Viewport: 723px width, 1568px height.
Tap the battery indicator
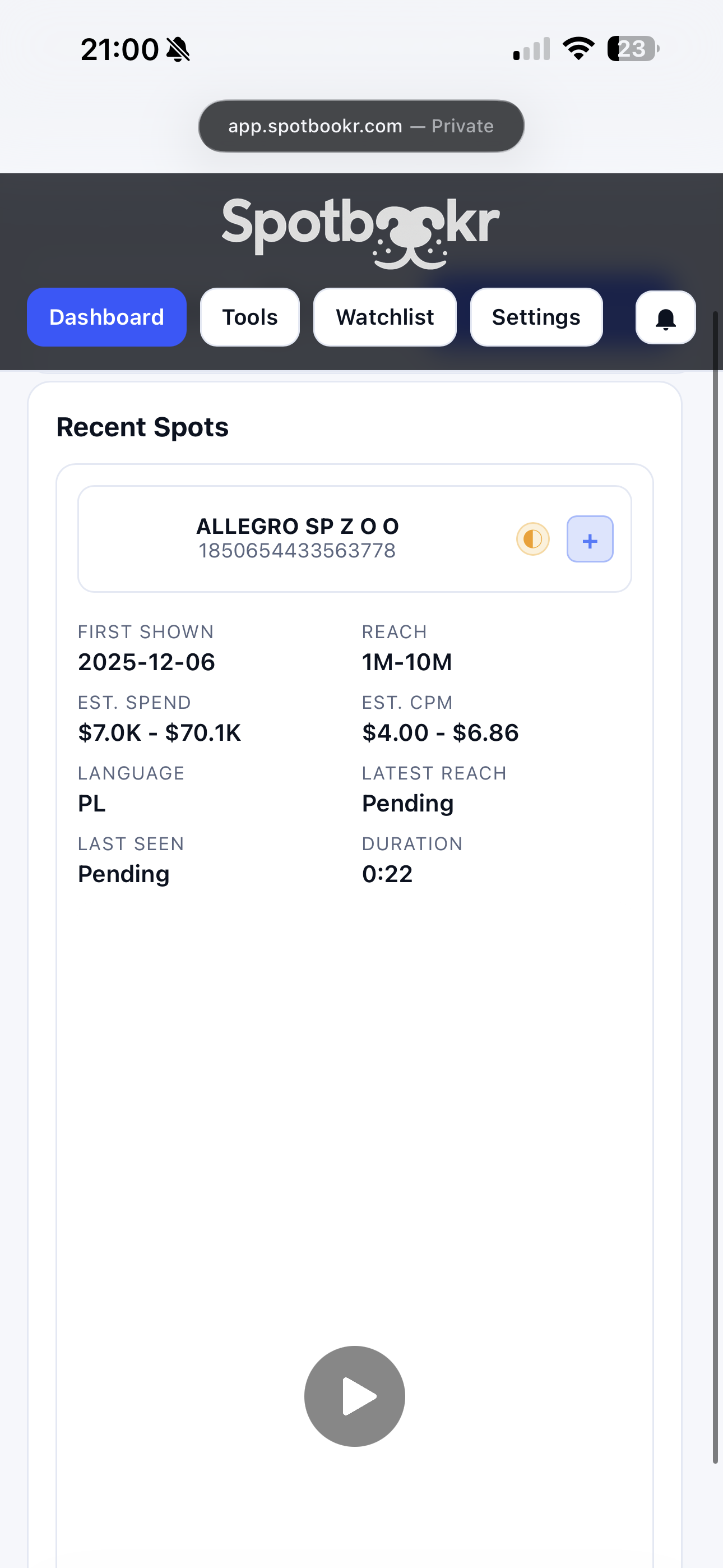click(632, 49)
